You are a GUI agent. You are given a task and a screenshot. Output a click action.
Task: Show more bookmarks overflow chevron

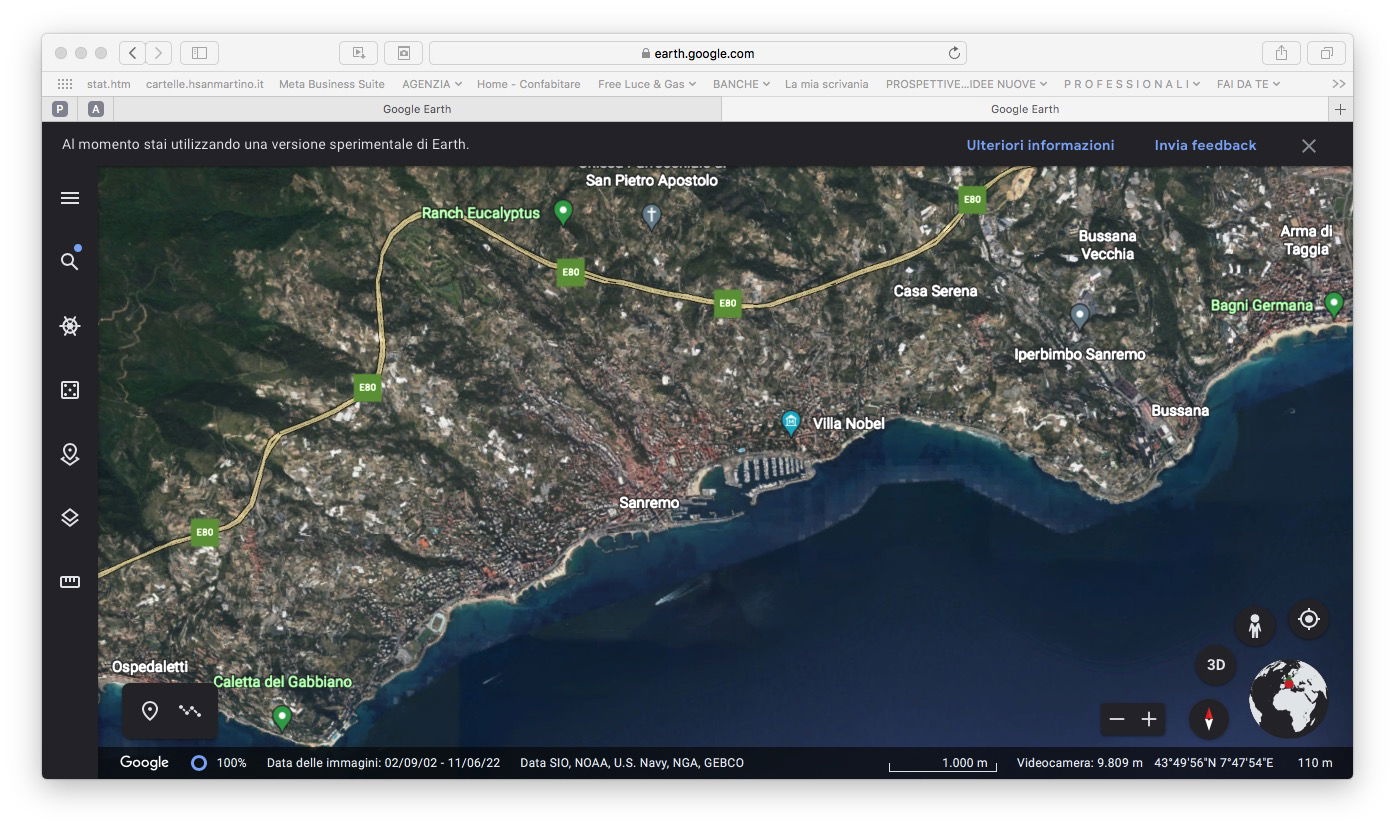click(x=1338, y=84)
